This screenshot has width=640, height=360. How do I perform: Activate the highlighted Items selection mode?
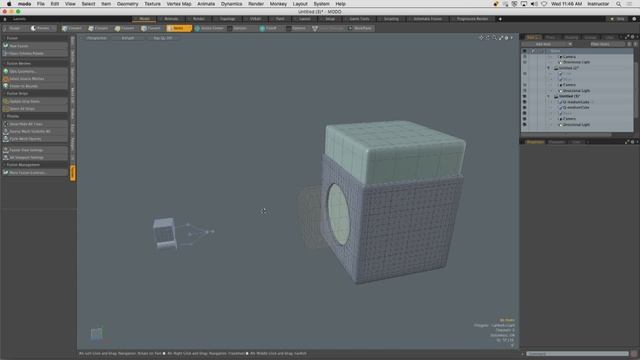point(179,29)
